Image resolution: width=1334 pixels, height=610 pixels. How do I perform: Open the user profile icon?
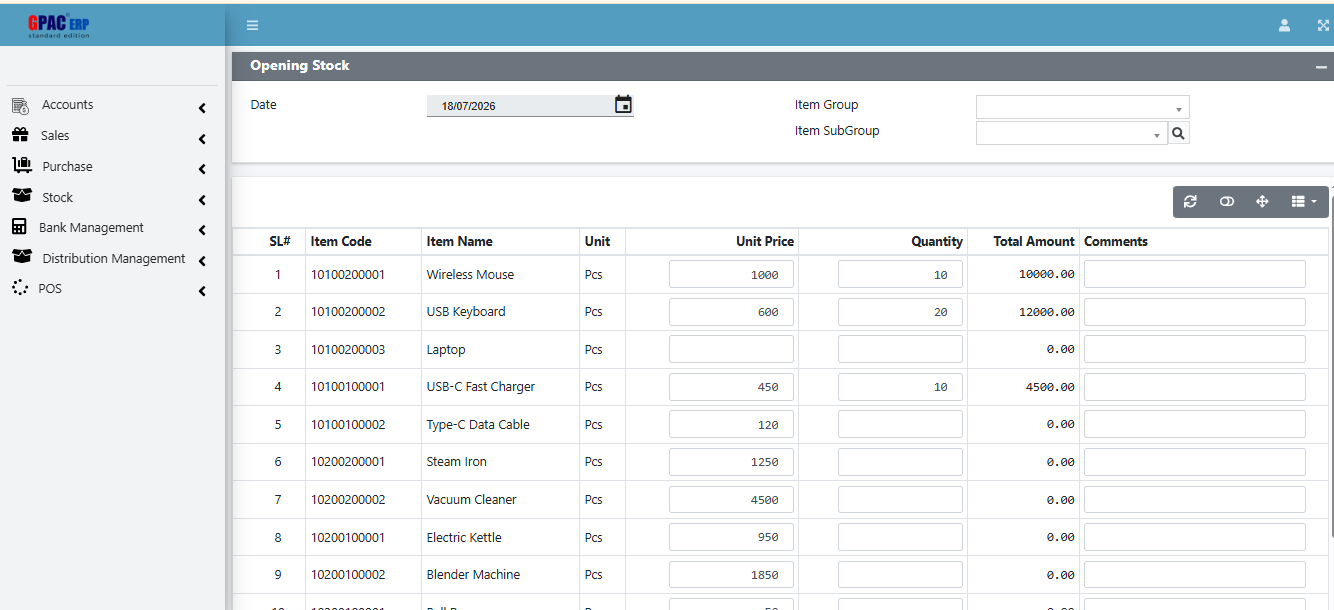point(1284,26)
